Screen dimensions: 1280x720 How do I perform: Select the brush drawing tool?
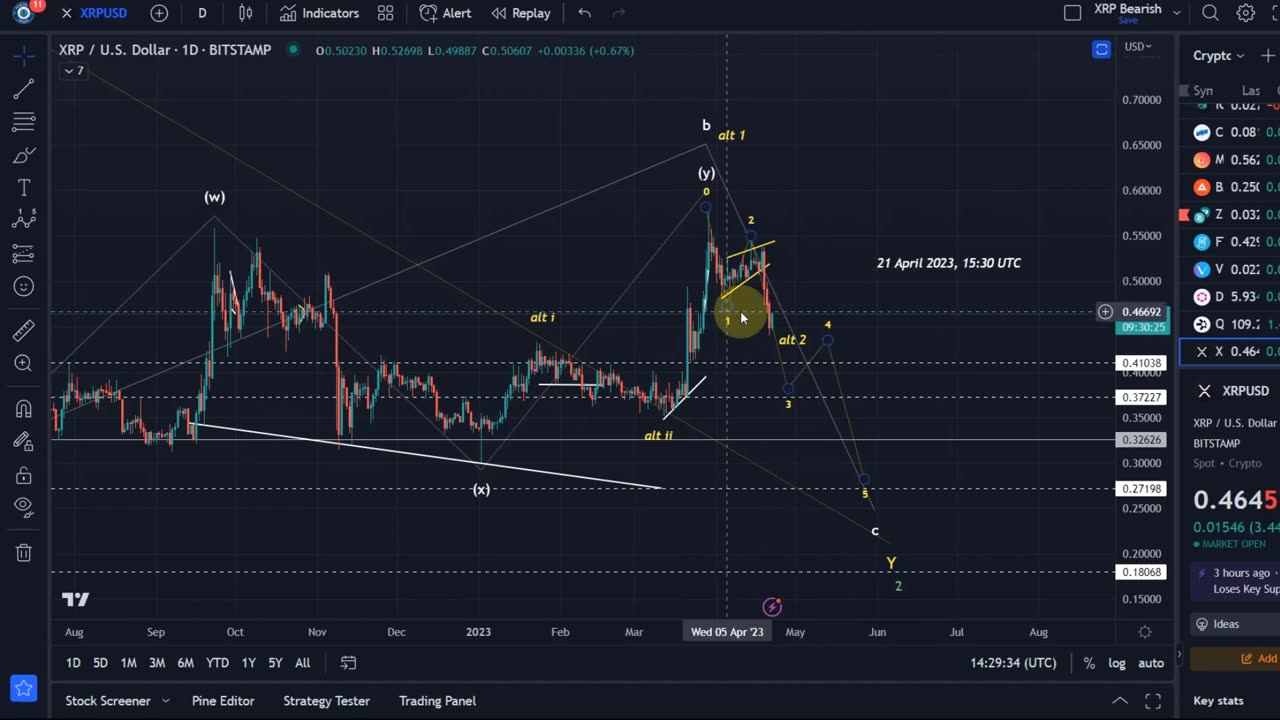tap(24, 155)
